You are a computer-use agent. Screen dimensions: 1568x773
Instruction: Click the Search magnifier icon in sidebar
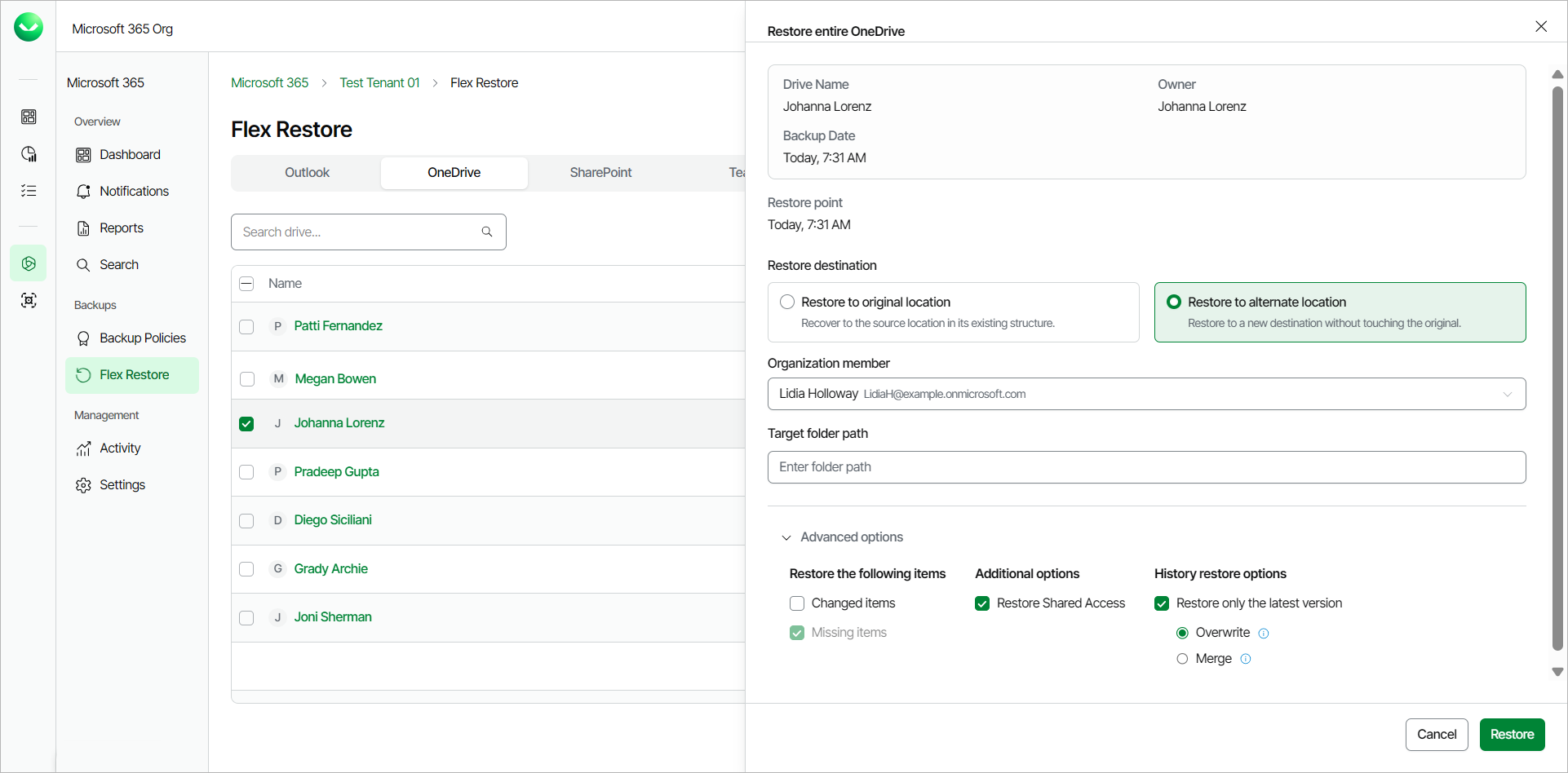point(83,265)
